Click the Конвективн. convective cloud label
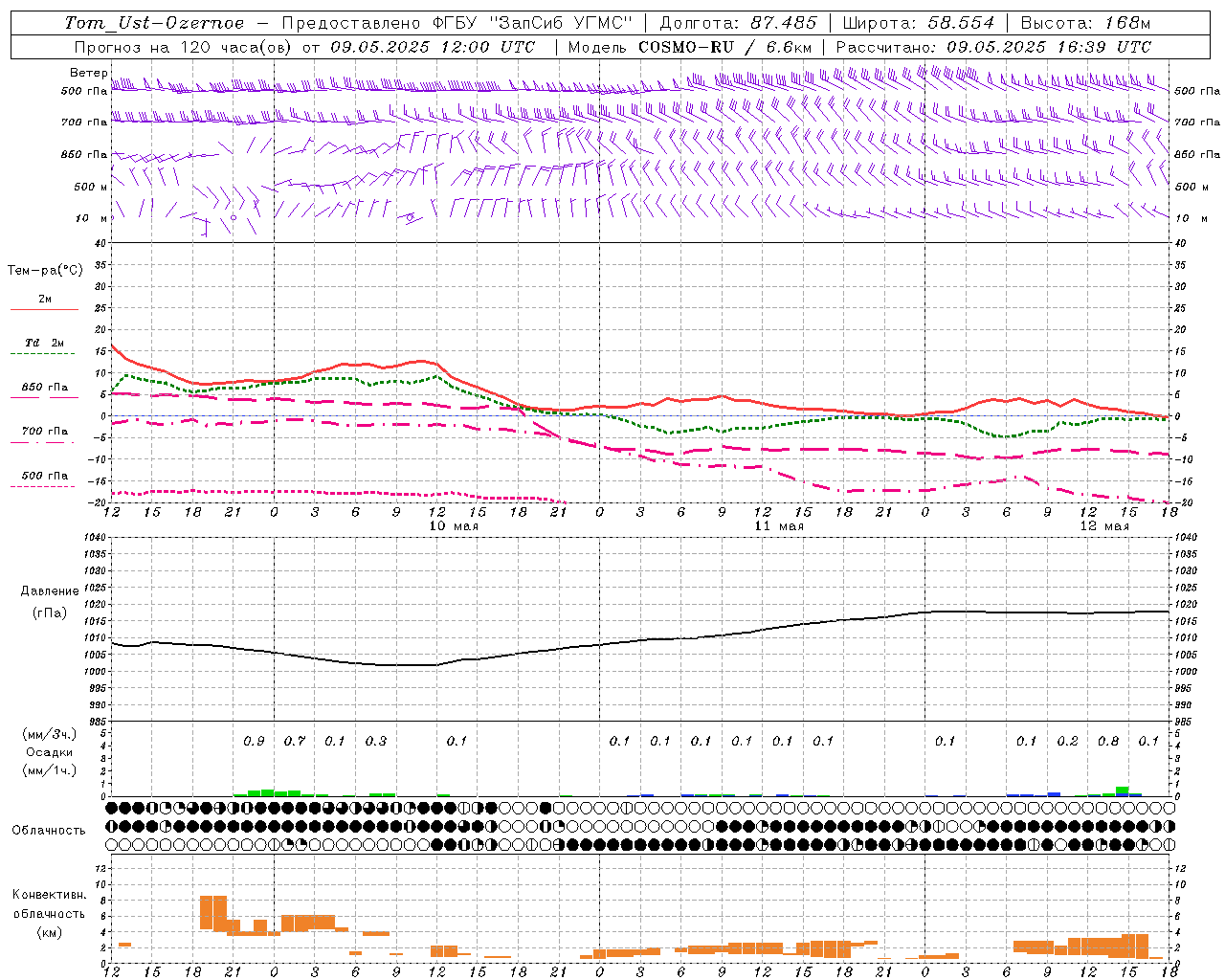Screen dimensions: 1225x980 click(x=49, y=895)
